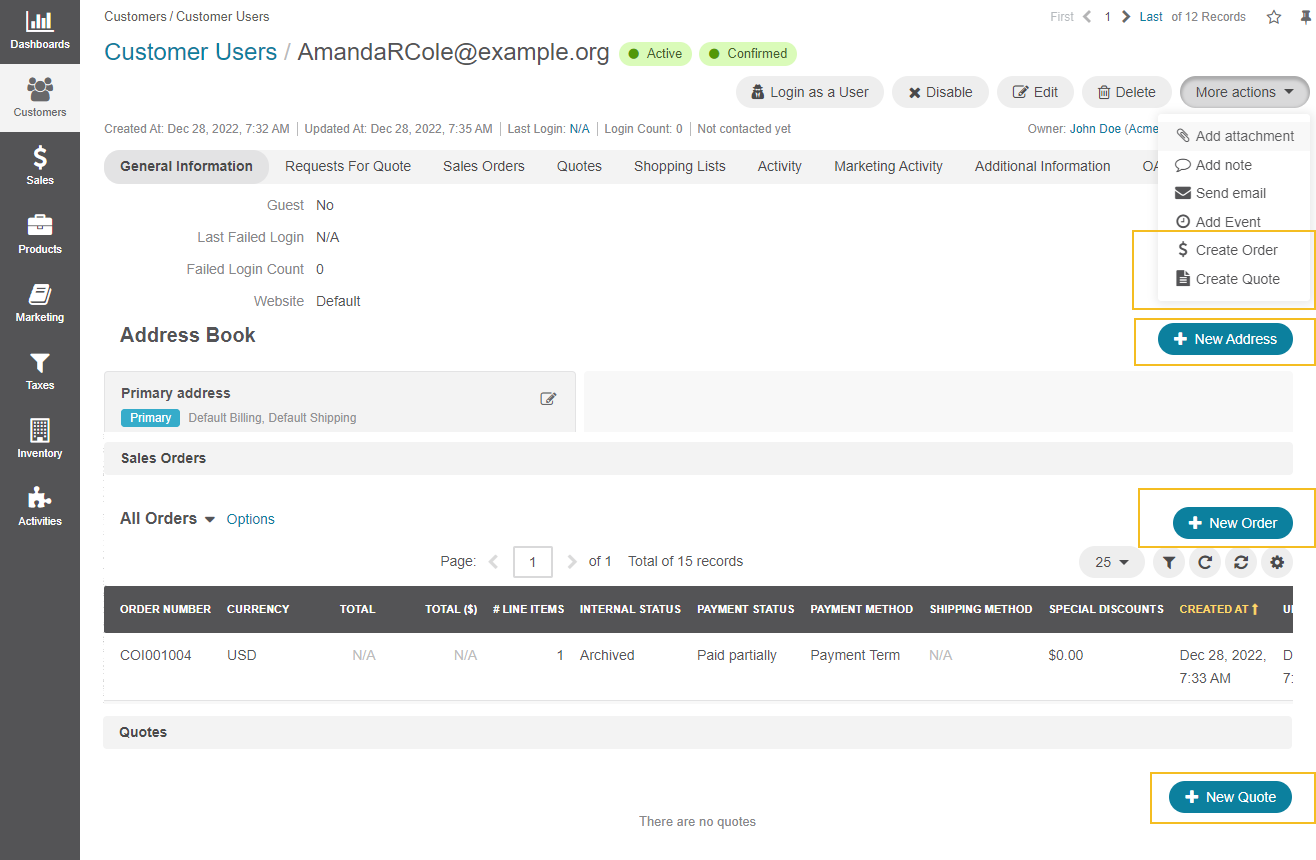Sort by the Created At column
The width and height of the screenshot is (1316, 860).
1219,609
